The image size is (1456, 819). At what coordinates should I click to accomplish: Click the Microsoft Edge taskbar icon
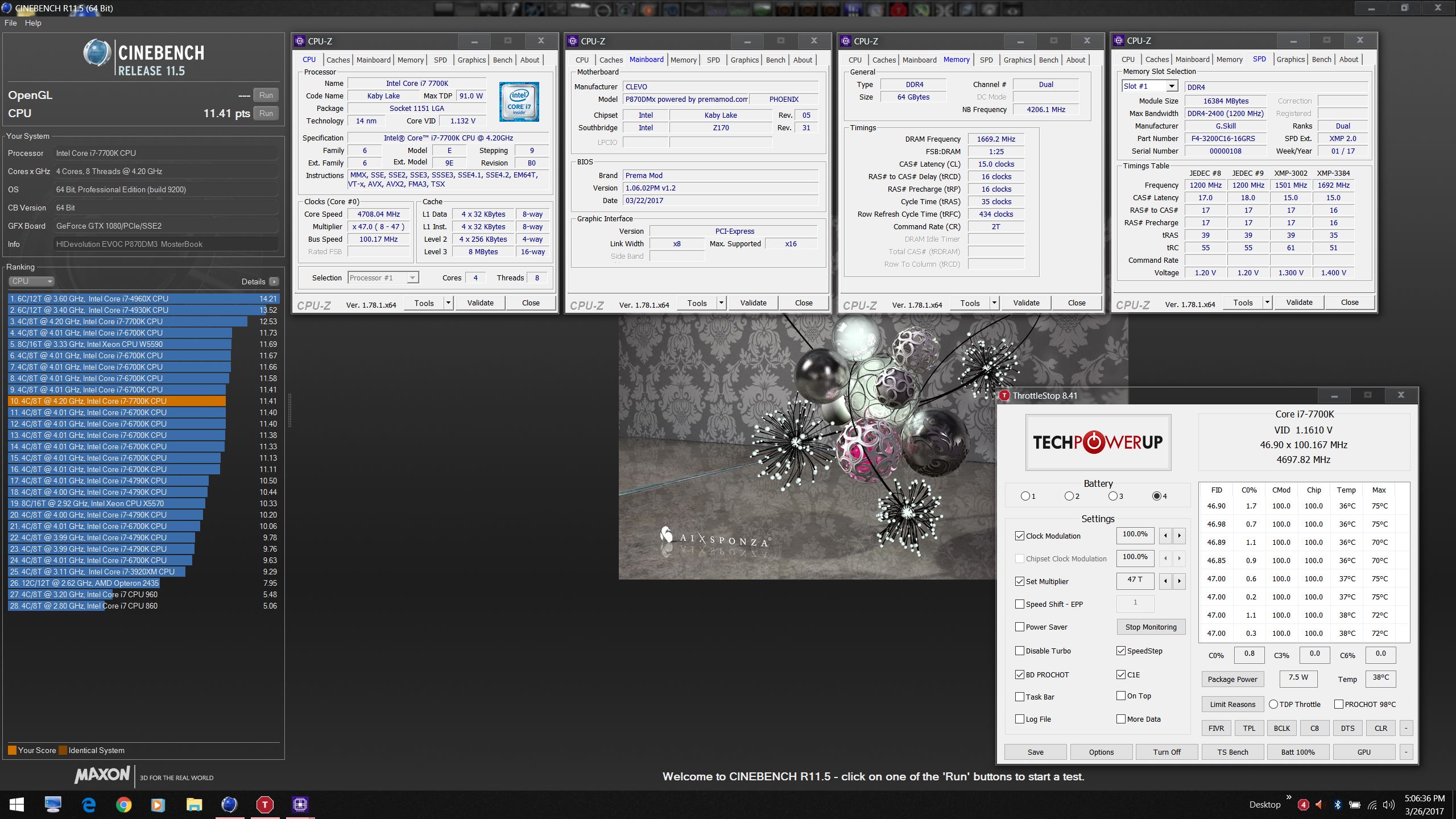pyautogui.click(x=89, y=804)
